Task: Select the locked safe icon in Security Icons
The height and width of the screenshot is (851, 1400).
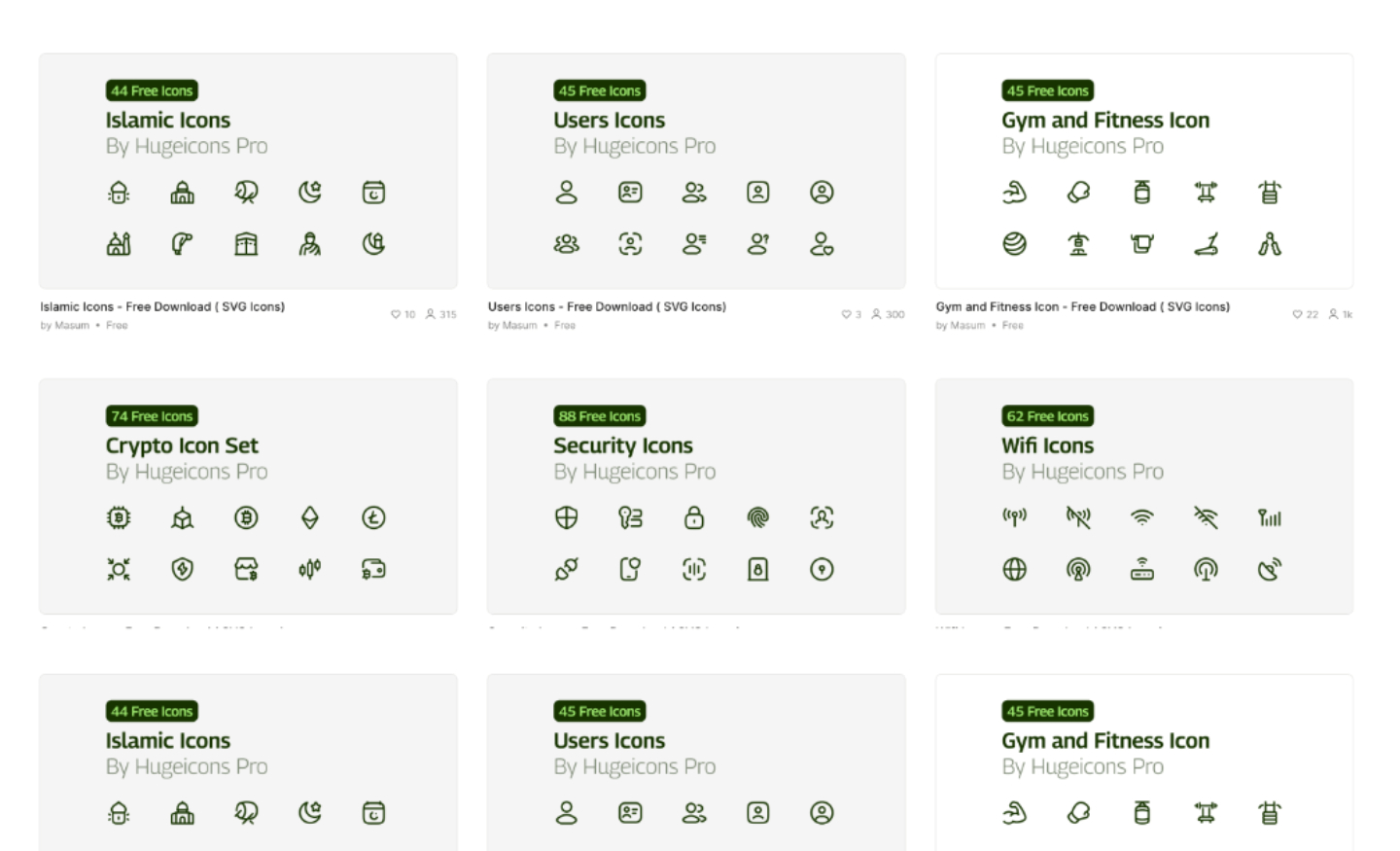Action: [x=758, y=569]
